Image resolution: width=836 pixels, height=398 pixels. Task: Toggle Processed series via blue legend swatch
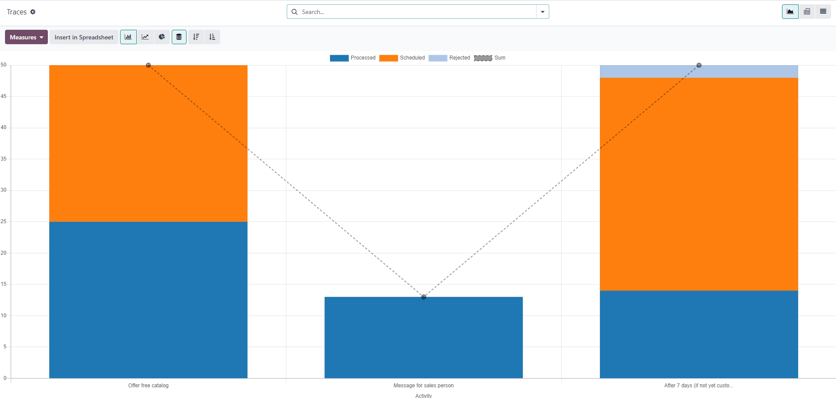click(339, 58)
